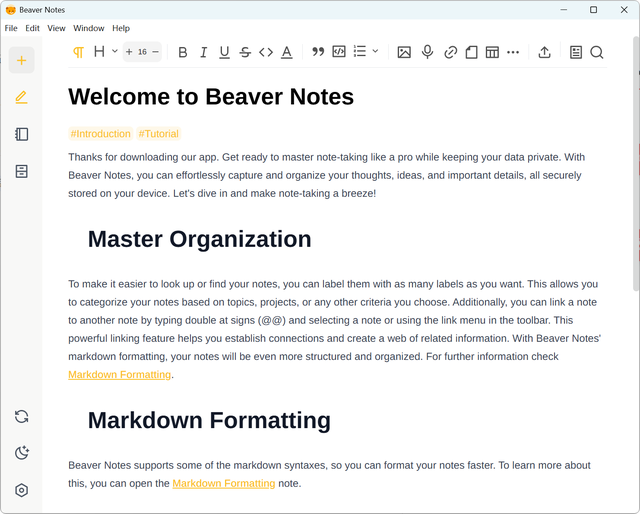640x514 pixels.
Task: Open the text color highlight tool
Action: point(287,52)
